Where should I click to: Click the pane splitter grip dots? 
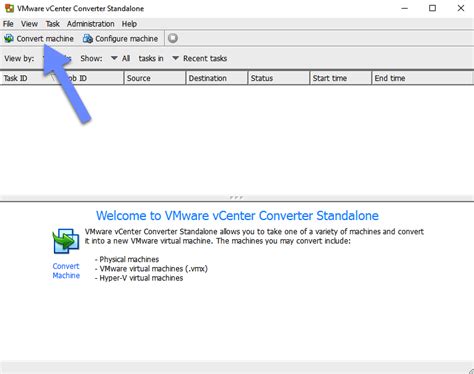236,197
